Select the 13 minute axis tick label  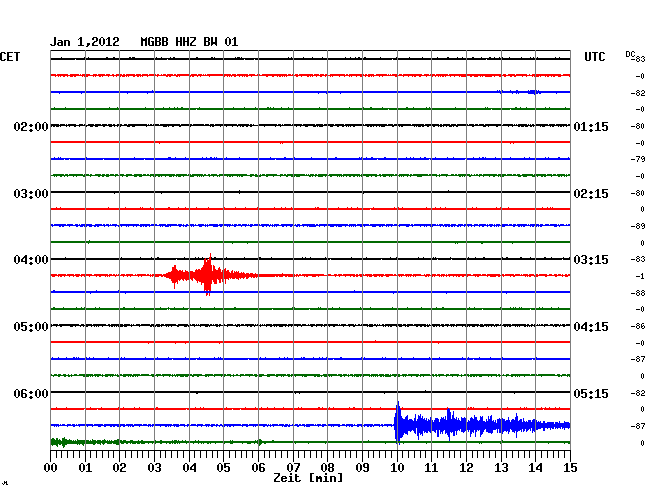click(501, 468)
